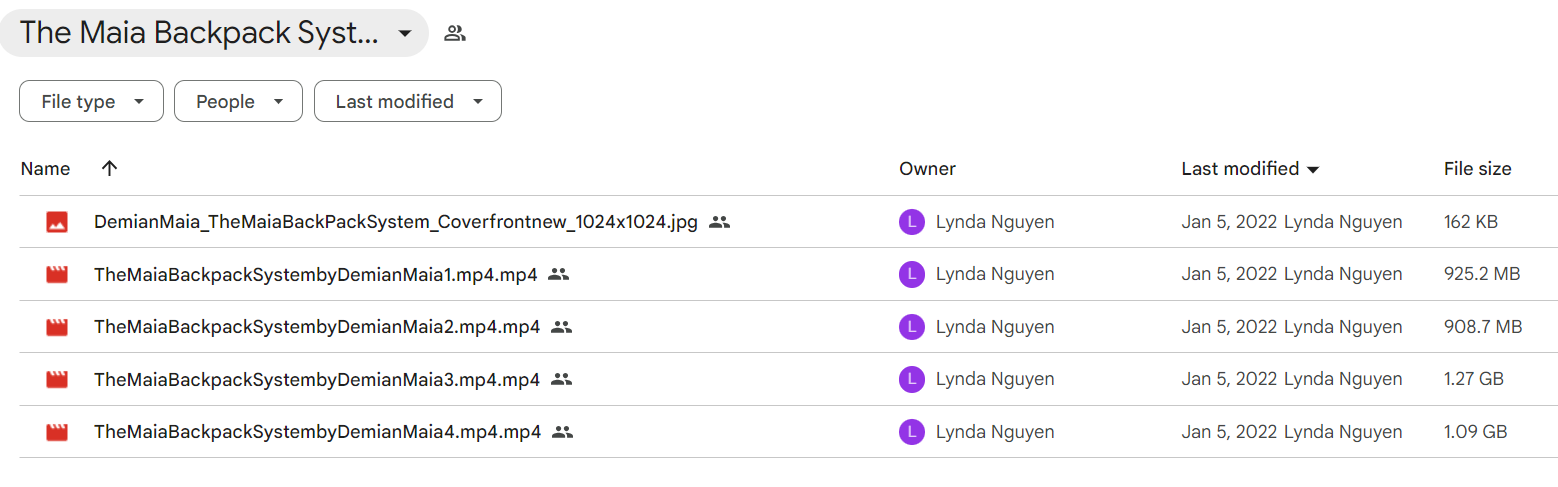
Task: Click owner avatar in the DemianMaia2 row
Action: [x=911, y=327]
